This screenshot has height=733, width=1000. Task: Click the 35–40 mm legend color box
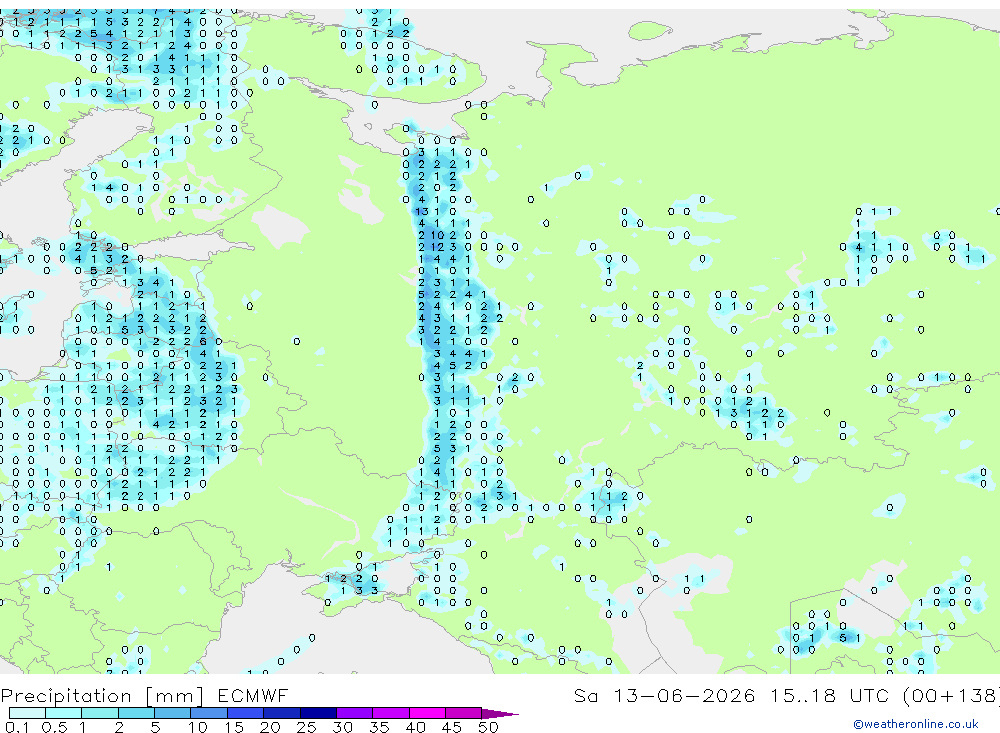point(391,713)
